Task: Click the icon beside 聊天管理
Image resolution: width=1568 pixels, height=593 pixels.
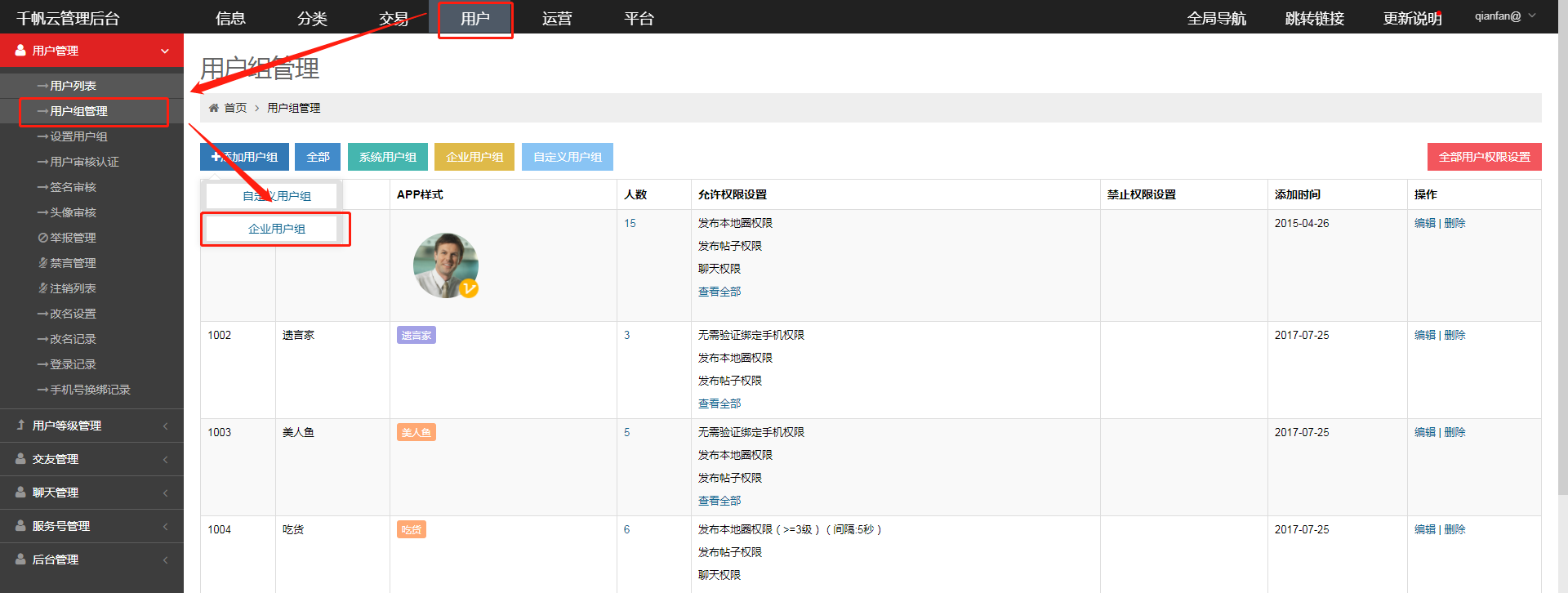Action: tap(20, 493)
